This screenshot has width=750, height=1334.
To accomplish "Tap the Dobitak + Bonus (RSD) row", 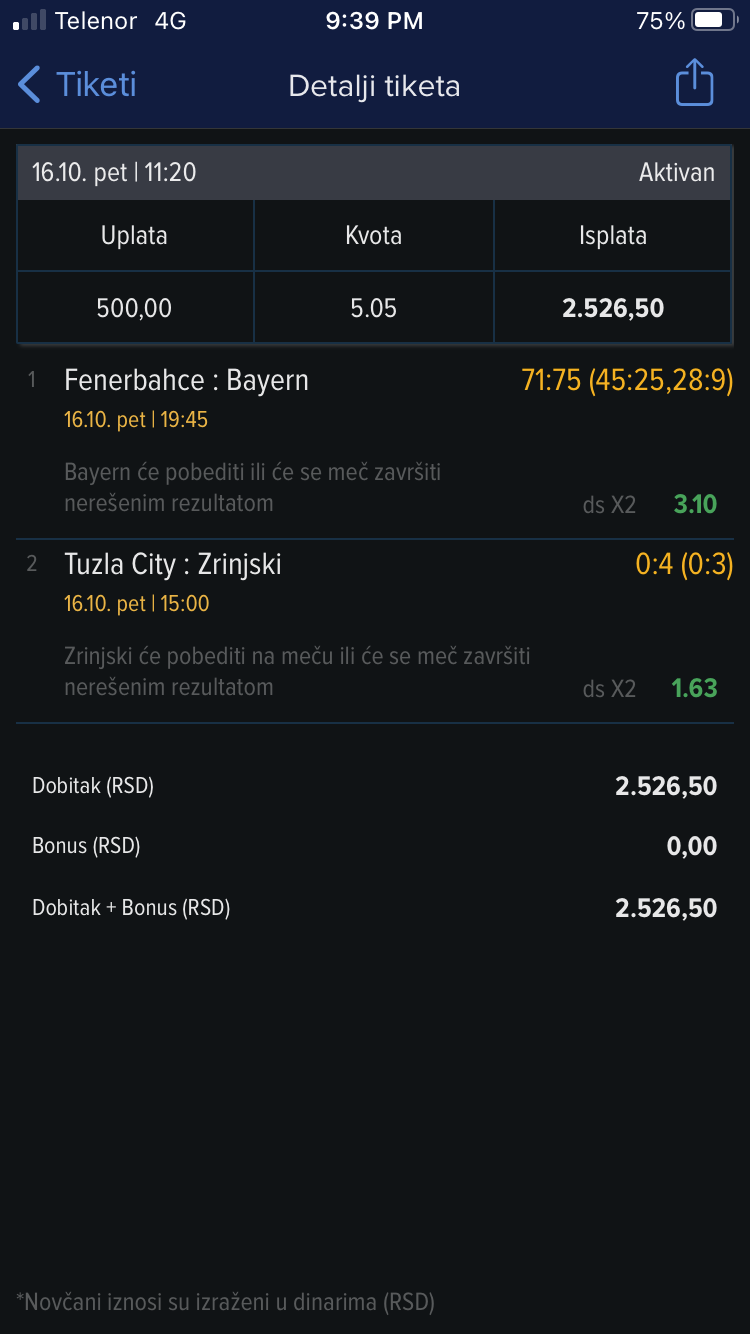I will pos(374,908).
